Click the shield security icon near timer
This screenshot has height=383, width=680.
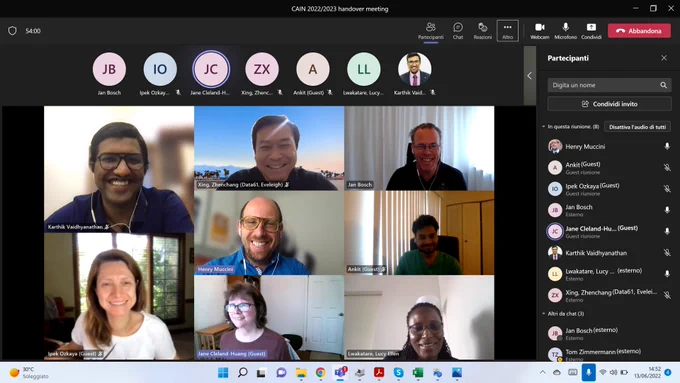tap(12, 31)
